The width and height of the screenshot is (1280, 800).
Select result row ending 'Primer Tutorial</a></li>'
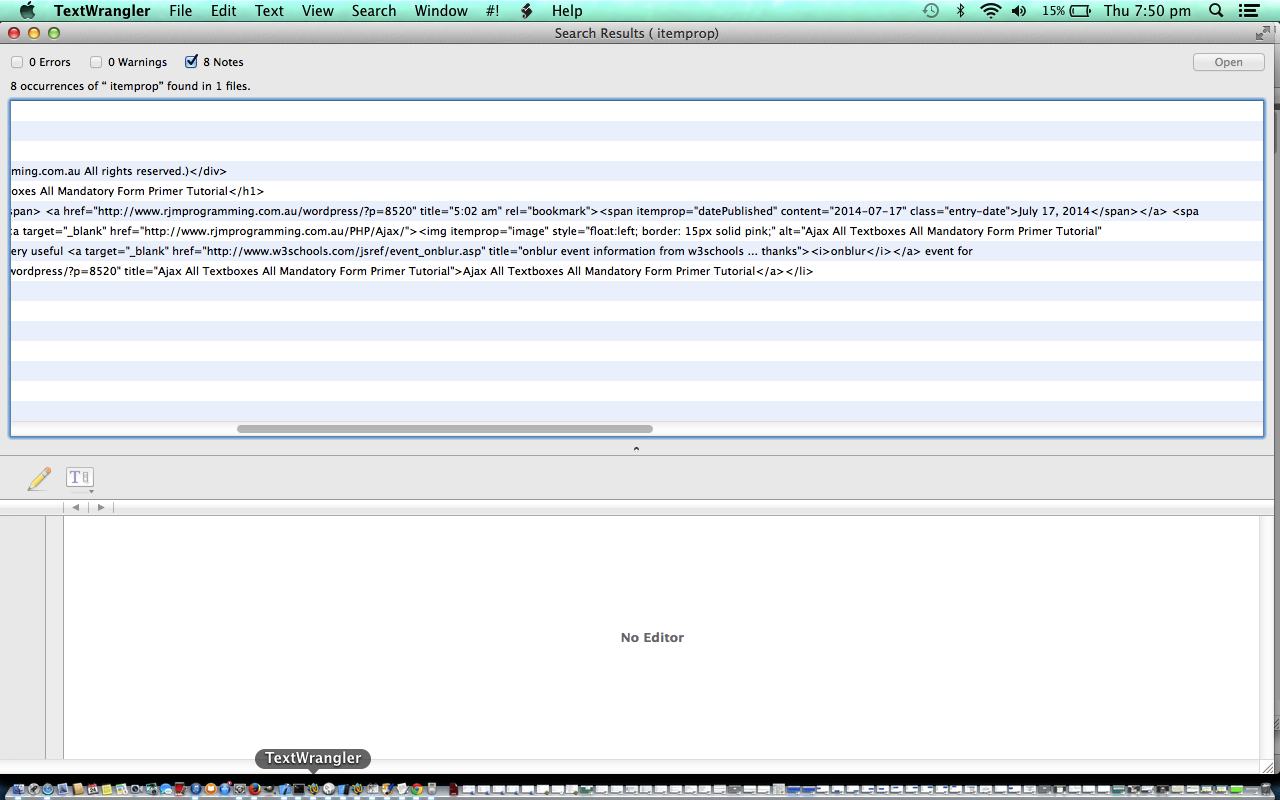[637, 271]
